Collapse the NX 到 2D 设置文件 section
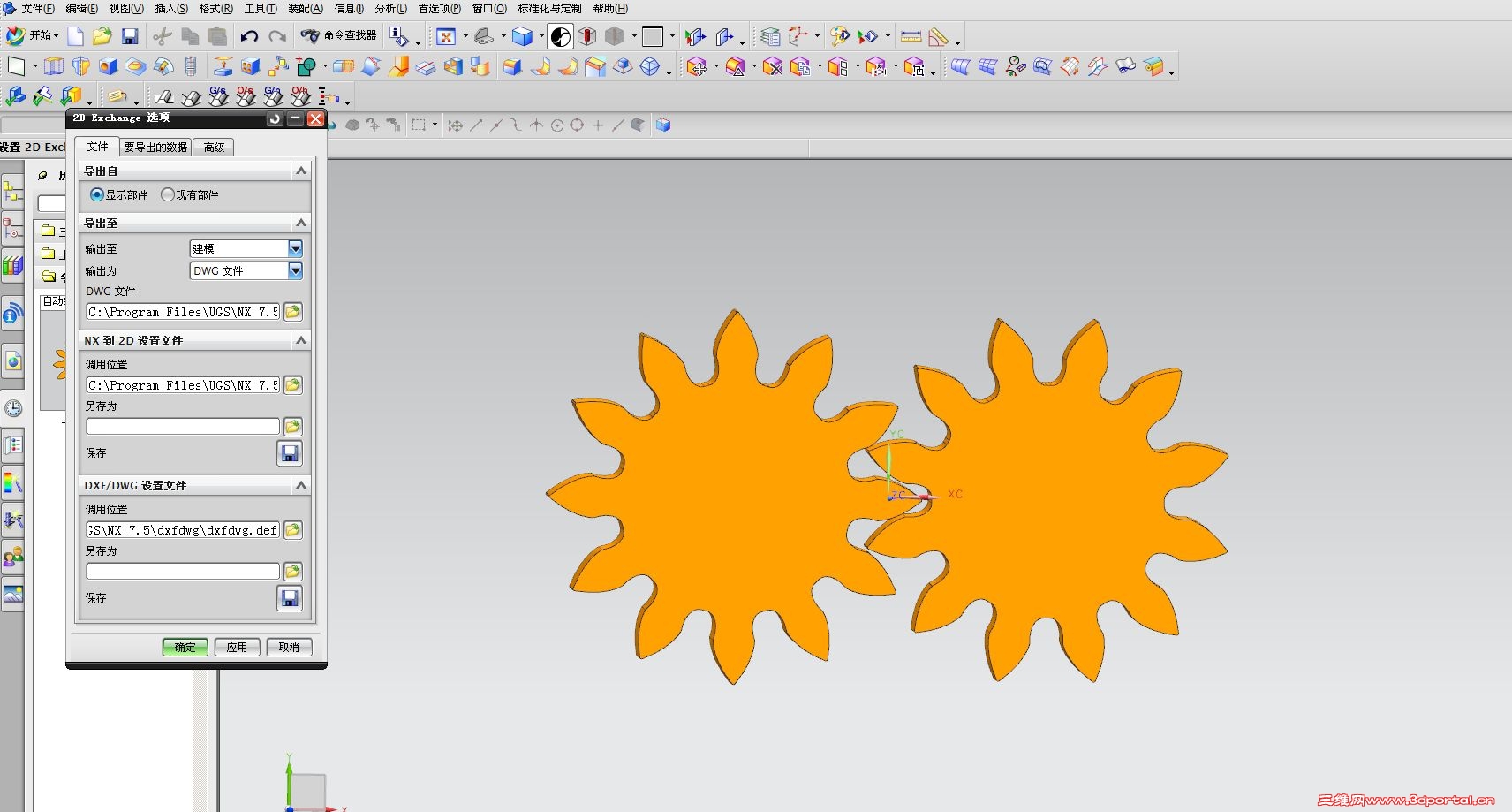This screenshot has width=1512, height=812. pyautogui.click(x=301, y=340)
